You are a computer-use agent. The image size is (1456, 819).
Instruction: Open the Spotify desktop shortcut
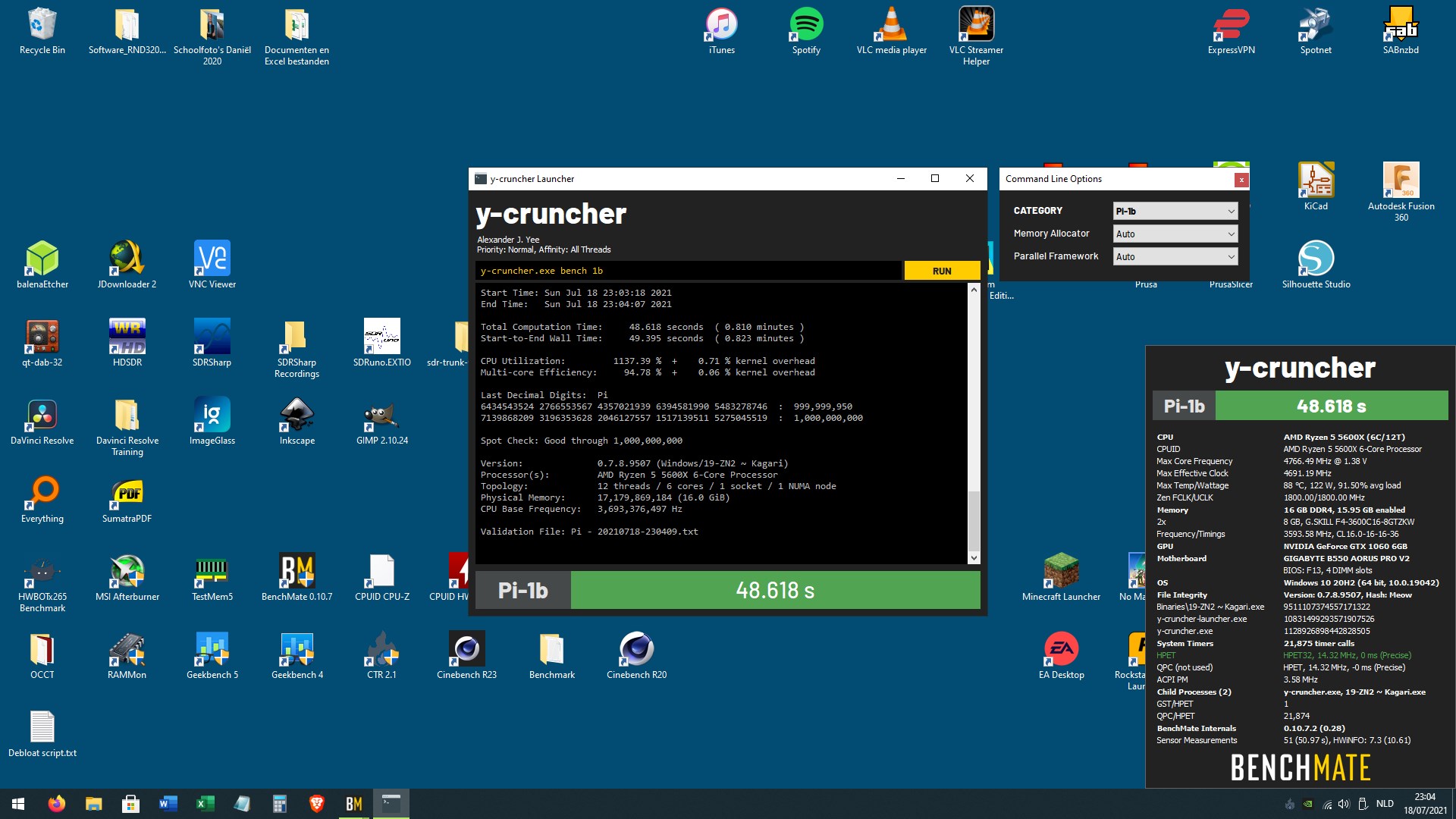(x=806, y=32)
